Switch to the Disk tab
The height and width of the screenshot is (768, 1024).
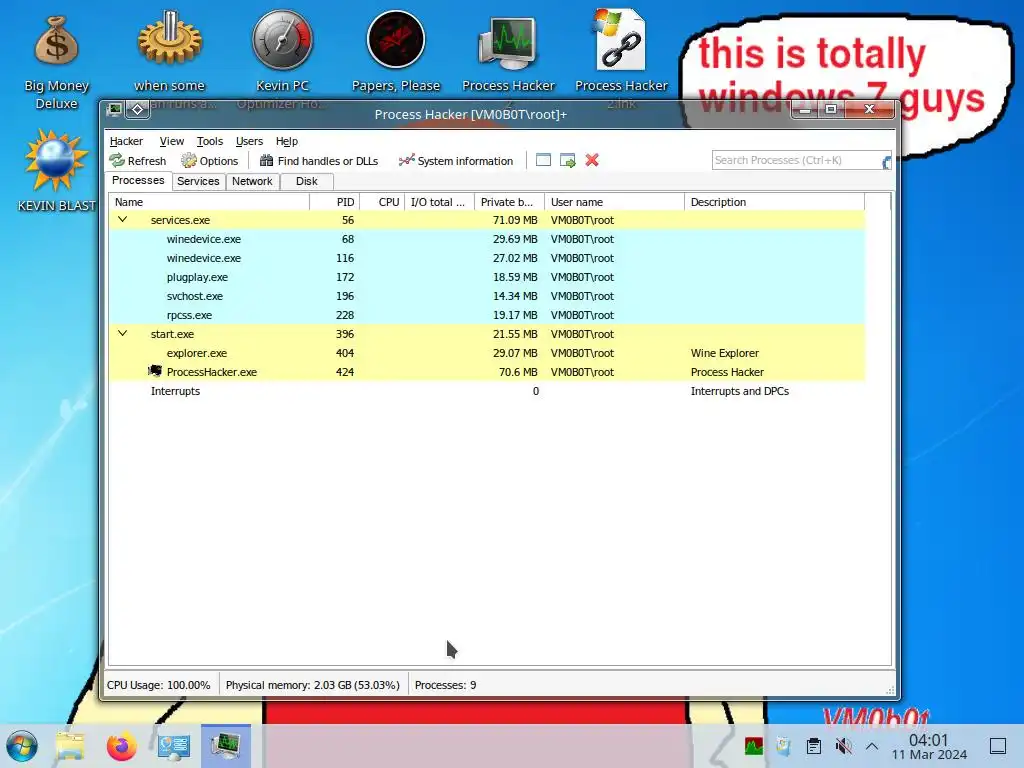point(306,182)
